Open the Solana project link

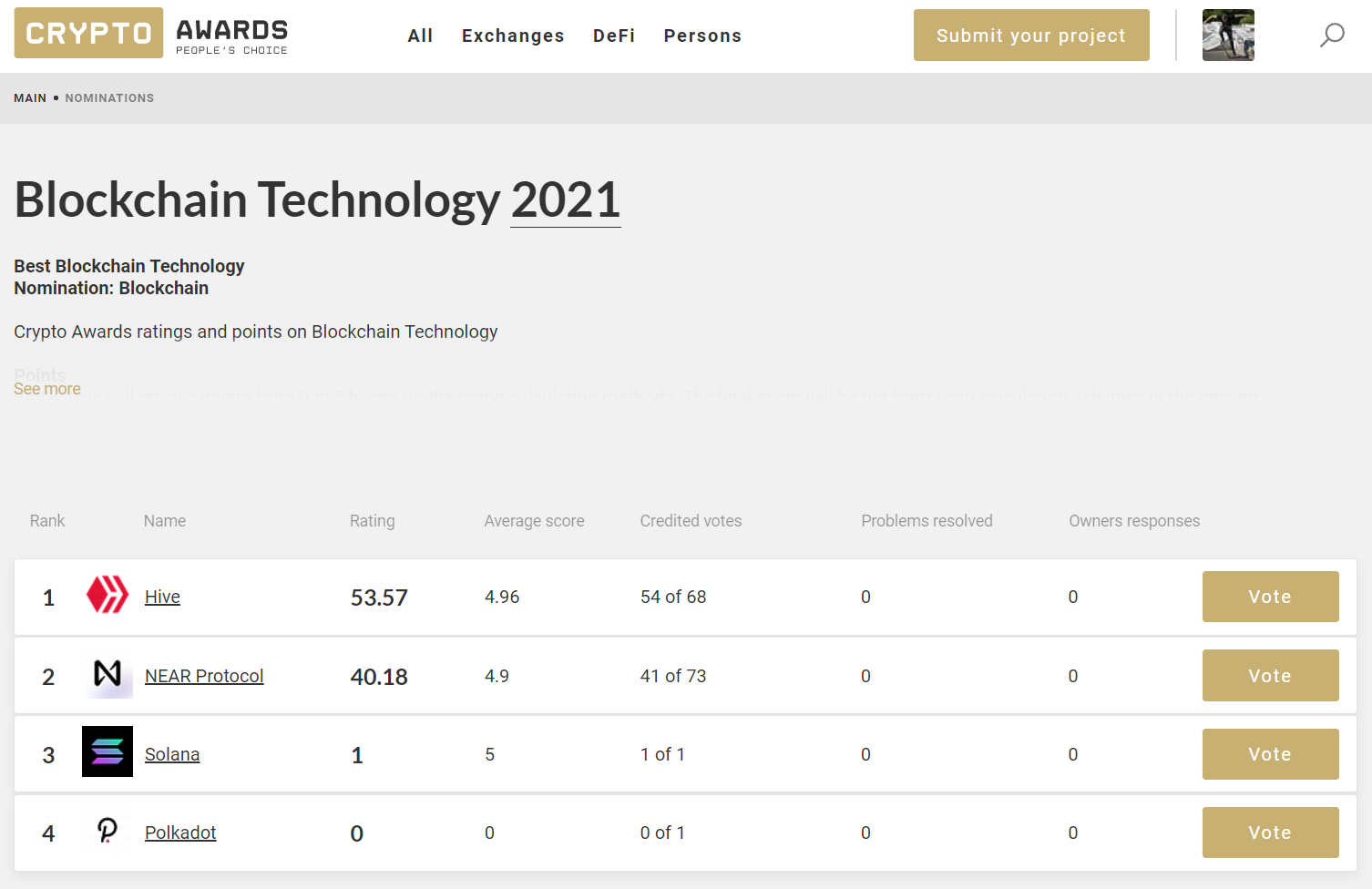click(x=172, y=754)
